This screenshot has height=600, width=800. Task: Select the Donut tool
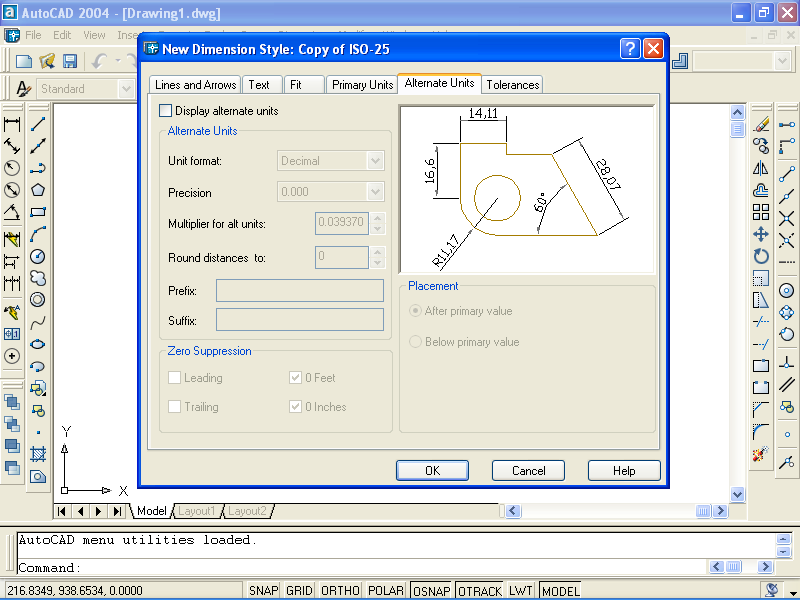pos(38,299)
